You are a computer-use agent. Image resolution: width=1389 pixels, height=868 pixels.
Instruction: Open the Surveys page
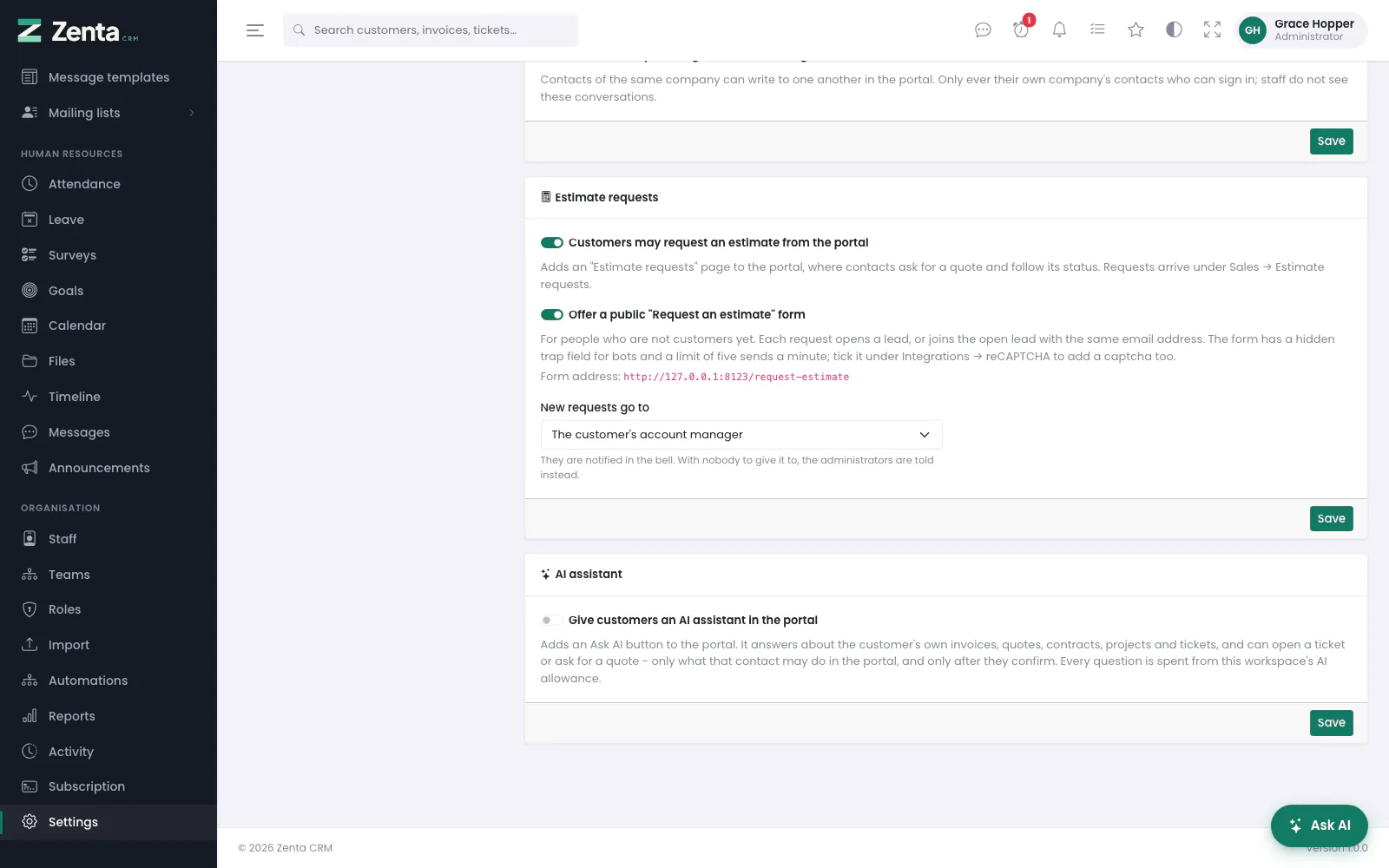[109, 255]
